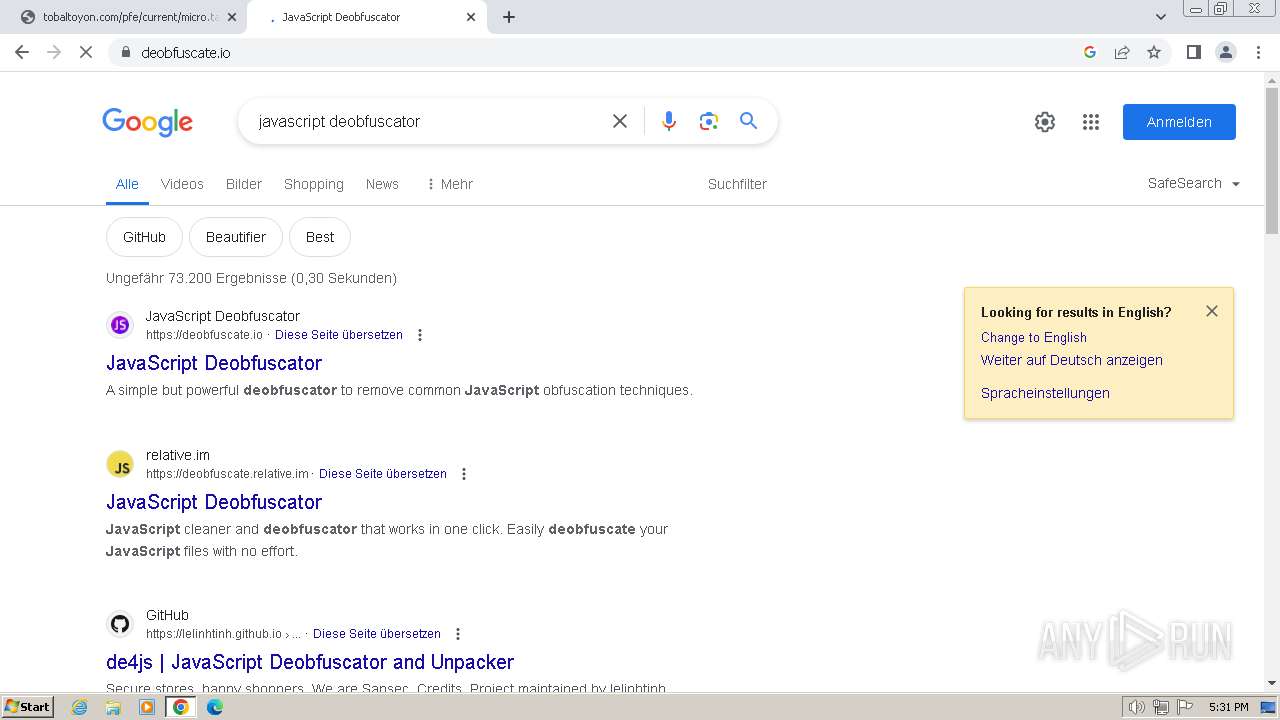Open the Google apps grid

click(x=1091, y=122)
